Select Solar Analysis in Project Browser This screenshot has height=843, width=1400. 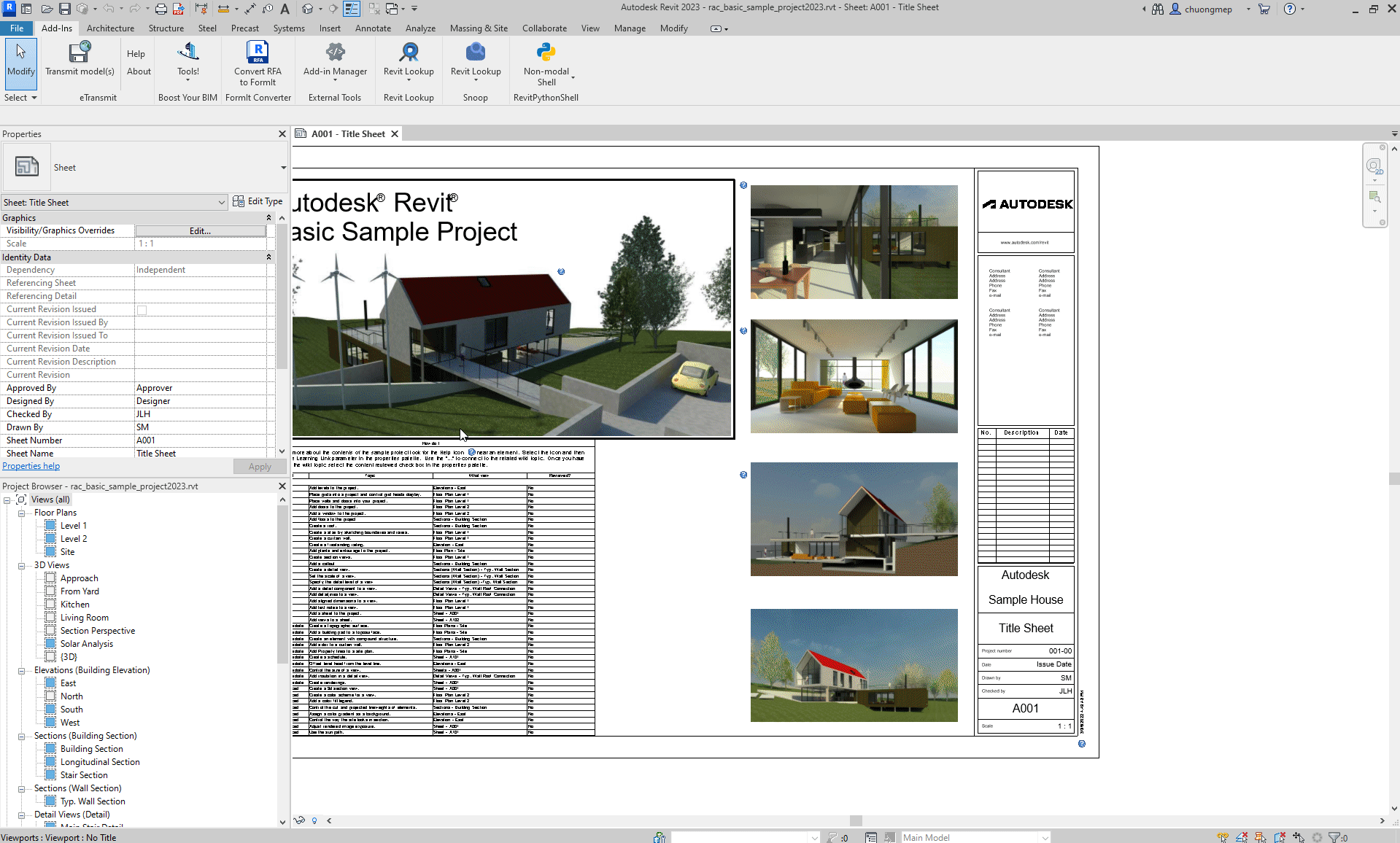tap(87, 644)
